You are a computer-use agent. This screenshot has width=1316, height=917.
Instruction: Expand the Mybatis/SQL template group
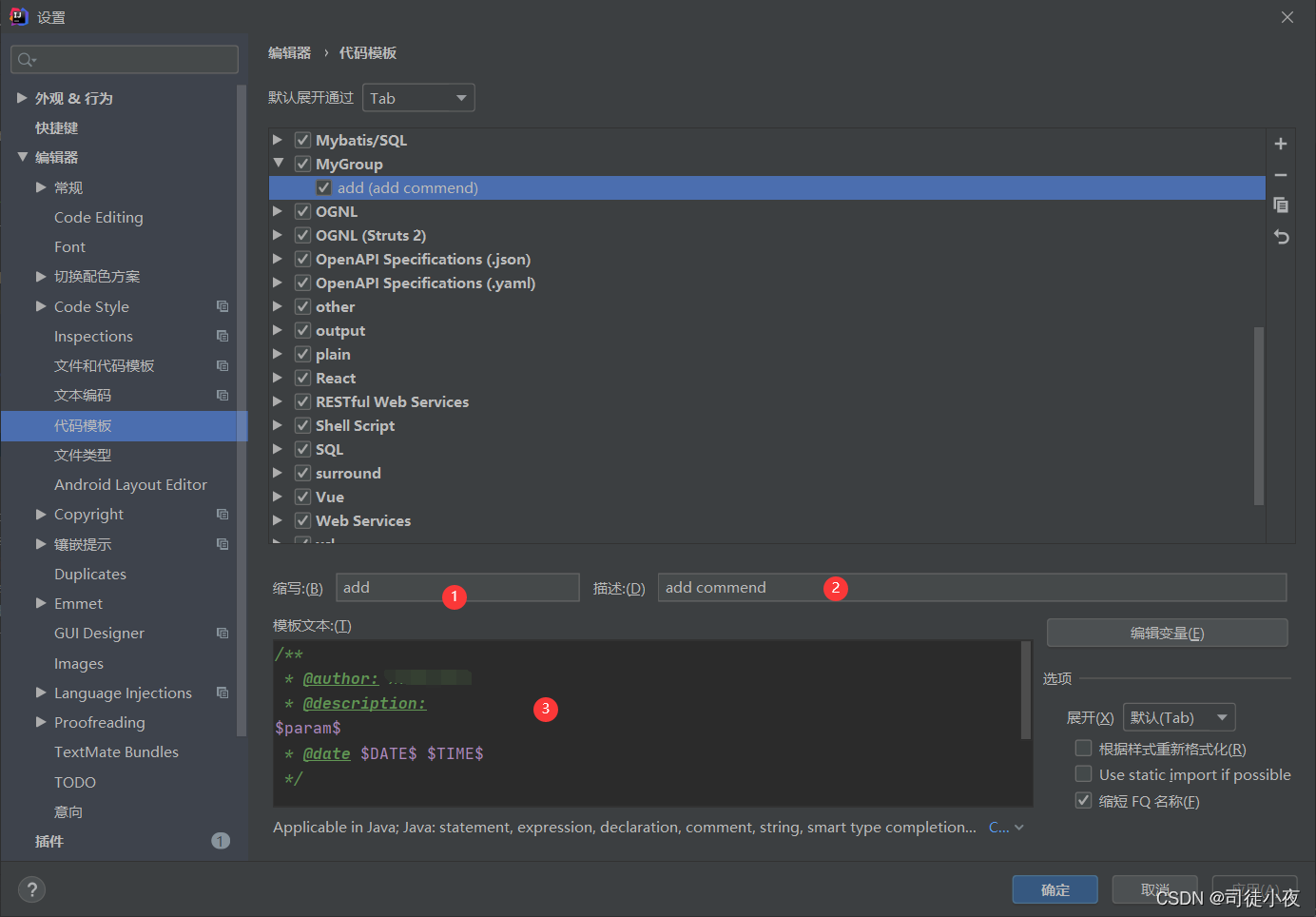pyautogui.click(x=278, y=140)
